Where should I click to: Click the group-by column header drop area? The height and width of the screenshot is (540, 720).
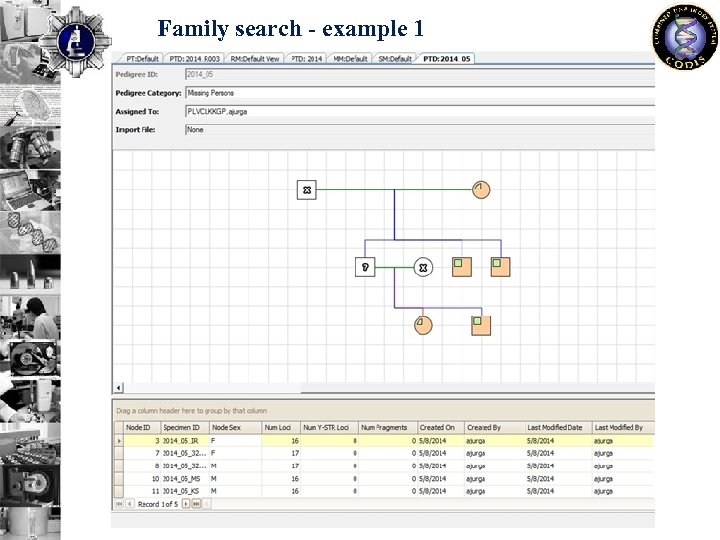pyautogui.click(x=383, y=411)
